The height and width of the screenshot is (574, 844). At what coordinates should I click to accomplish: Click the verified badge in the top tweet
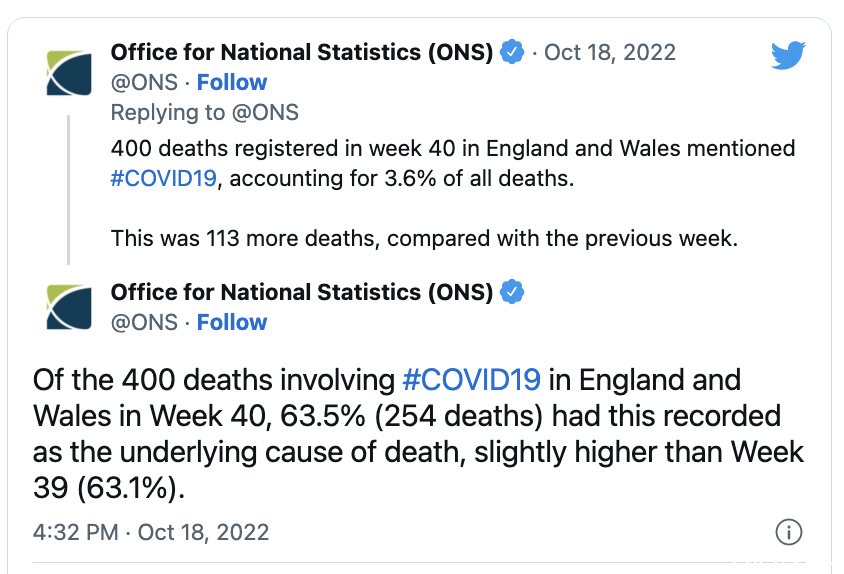coord(512,52)
